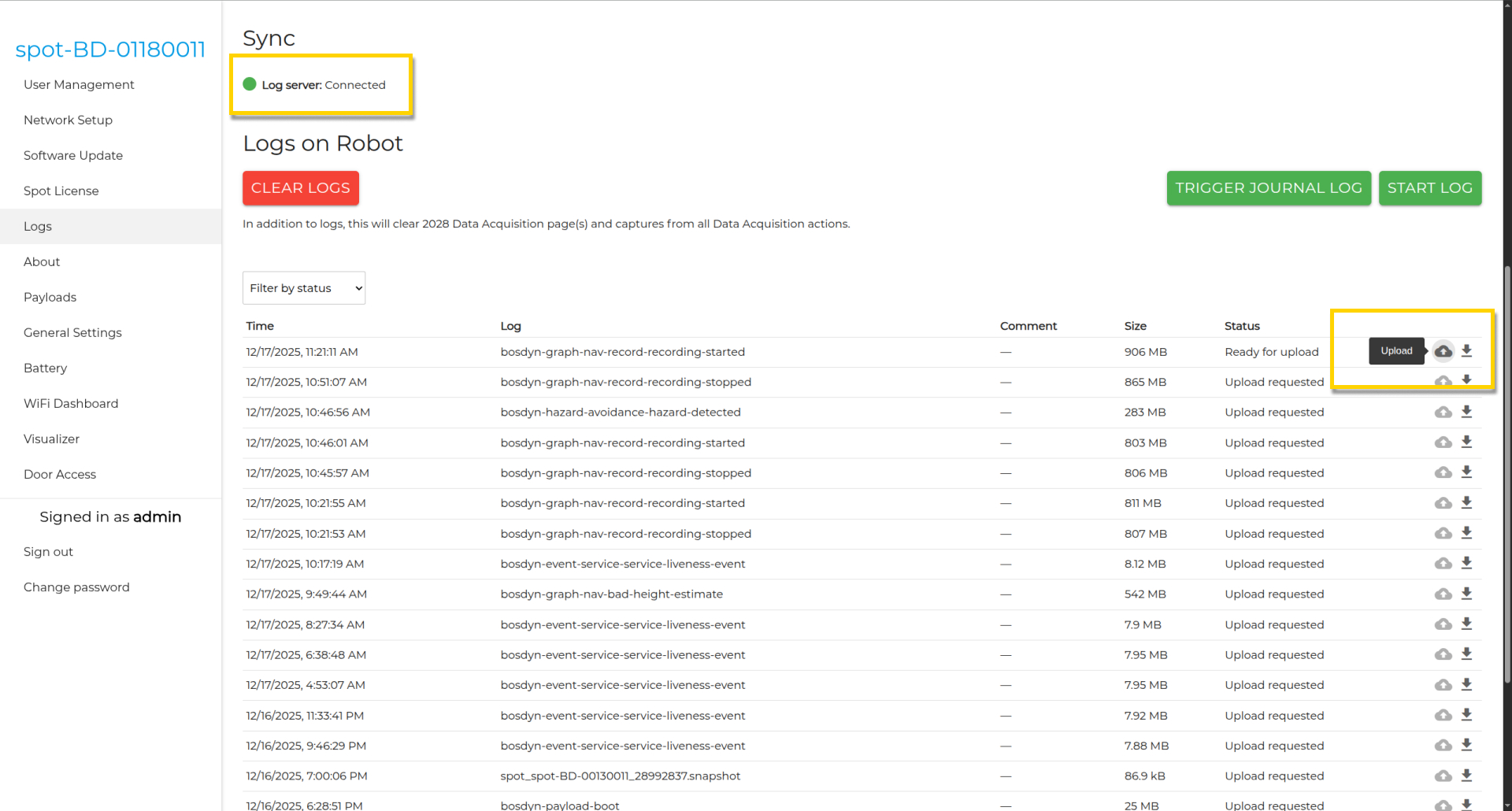
Task: Upload the 11:21:11 AM recording-started log
Action: [x=1443, y=351]
